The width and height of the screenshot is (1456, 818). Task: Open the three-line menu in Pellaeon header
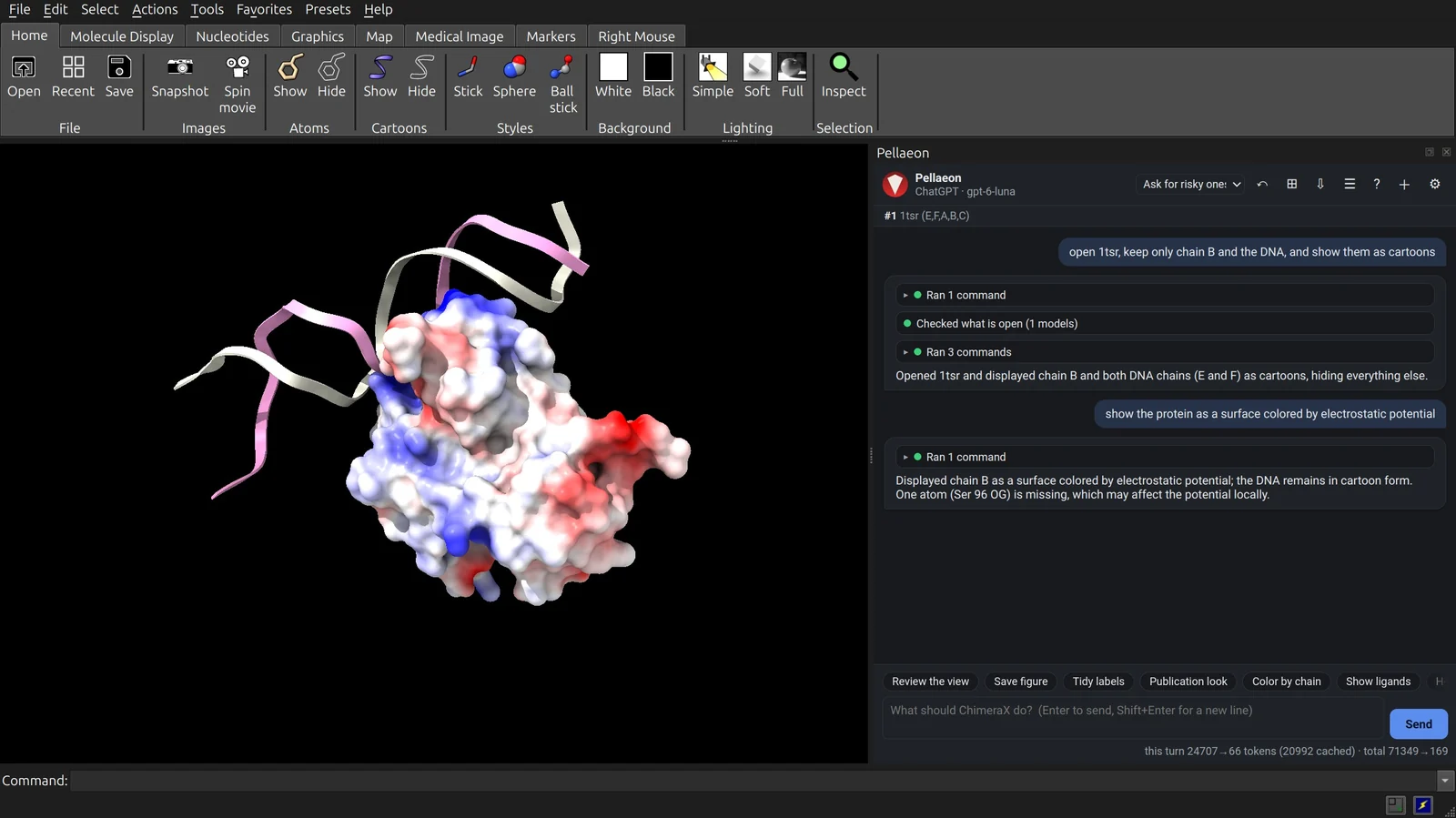click(1350, 184)
